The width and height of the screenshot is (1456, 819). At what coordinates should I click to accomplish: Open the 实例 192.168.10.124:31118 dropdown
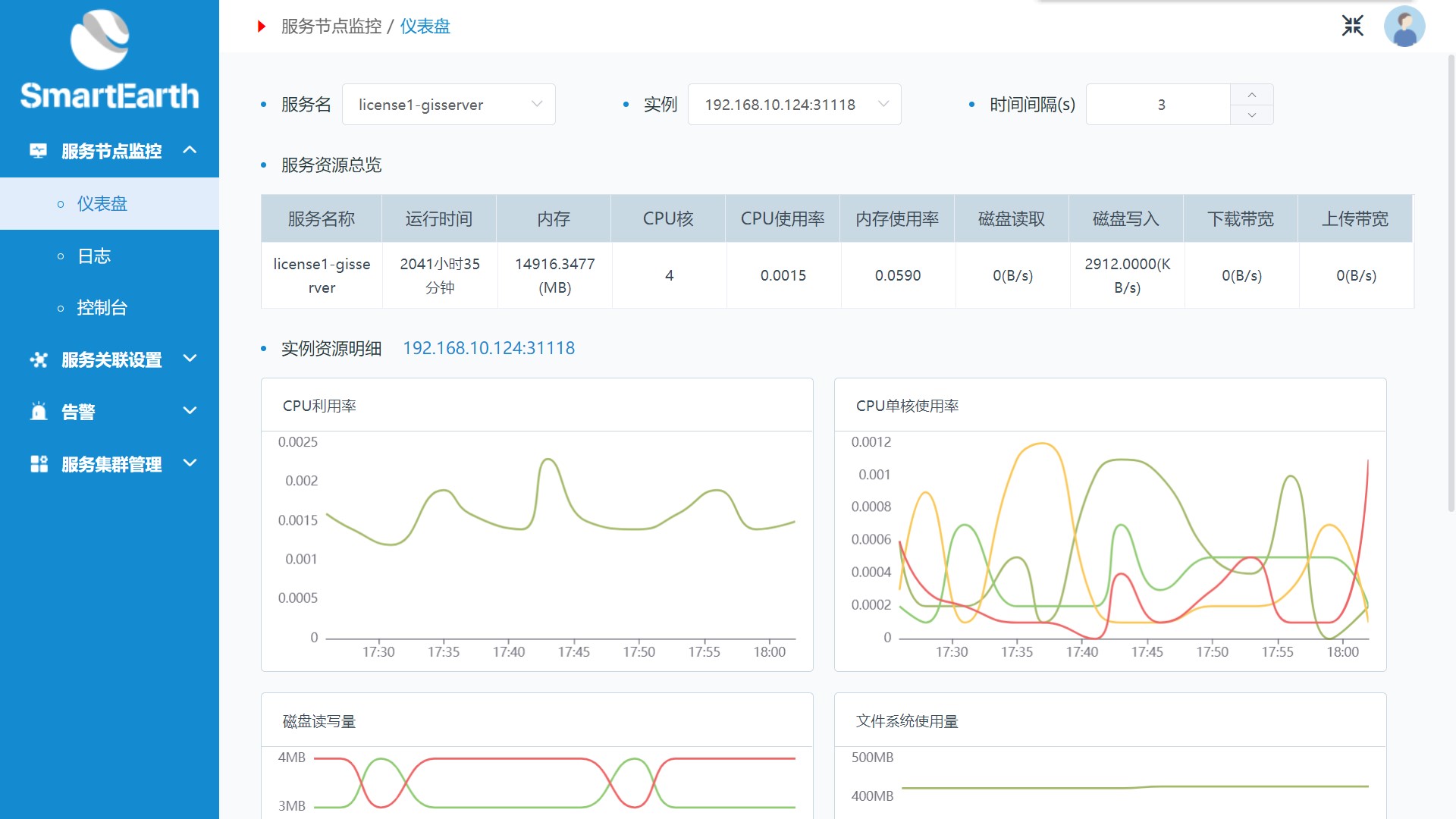point(794,105)
